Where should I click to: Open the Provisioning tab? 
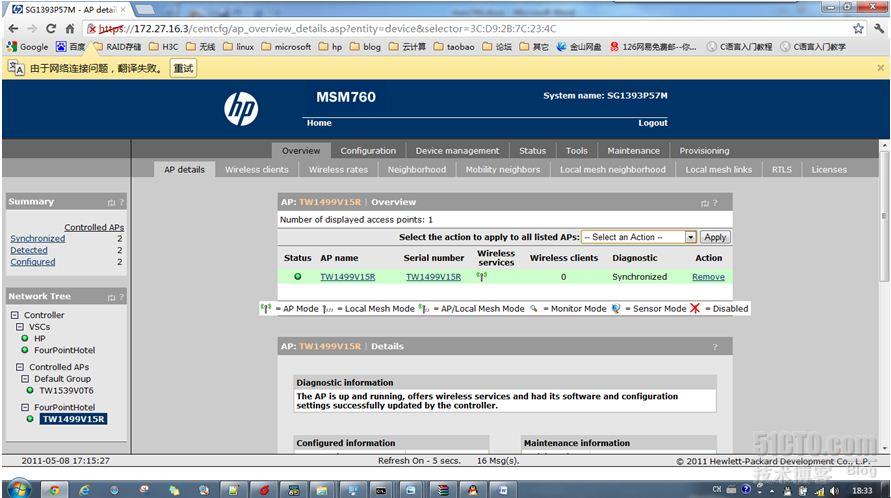pyautogui.click(x=704, y=151)
